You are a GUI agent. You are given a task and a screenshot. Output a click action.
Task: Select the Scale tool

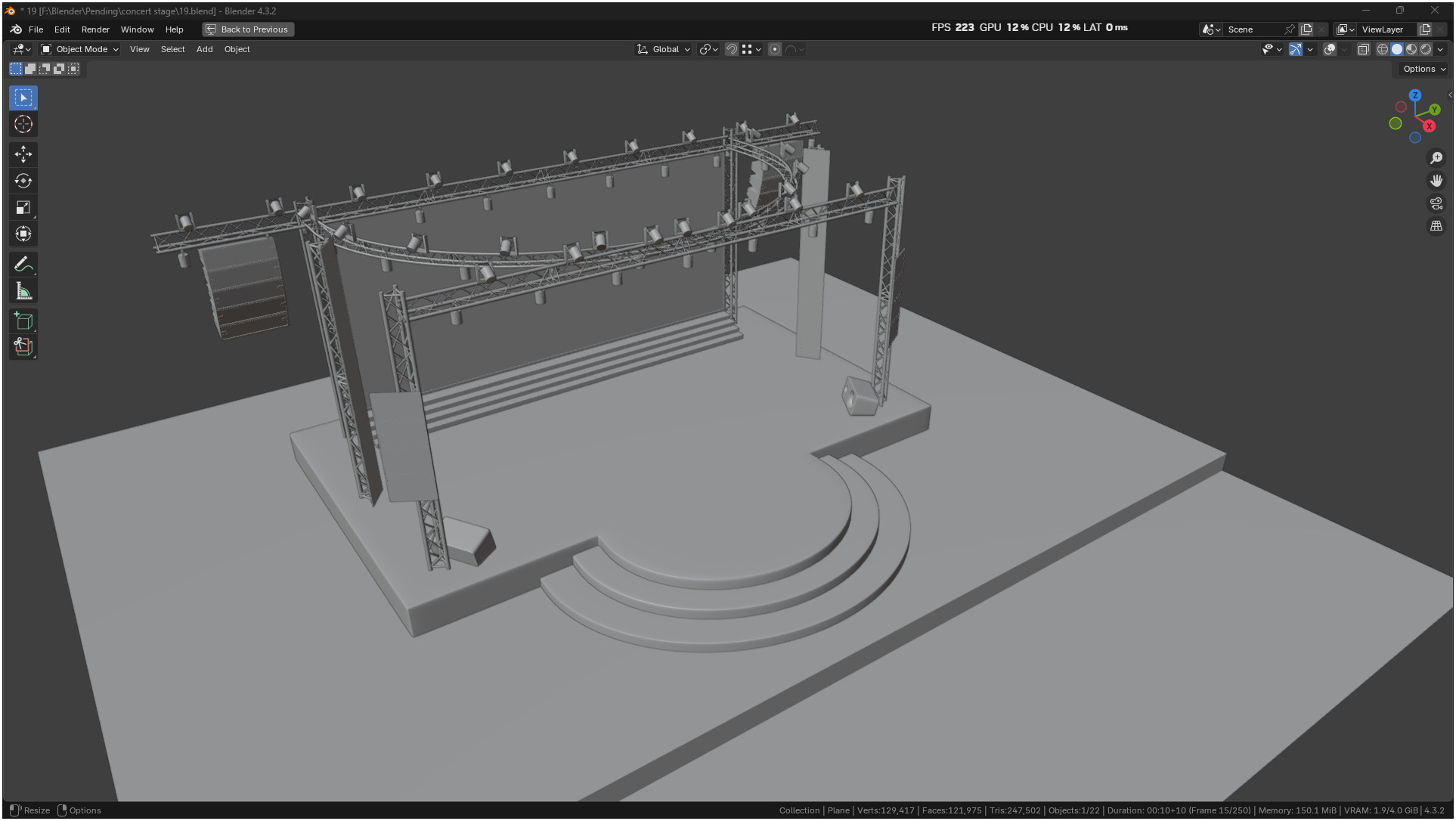click(23, 207)
